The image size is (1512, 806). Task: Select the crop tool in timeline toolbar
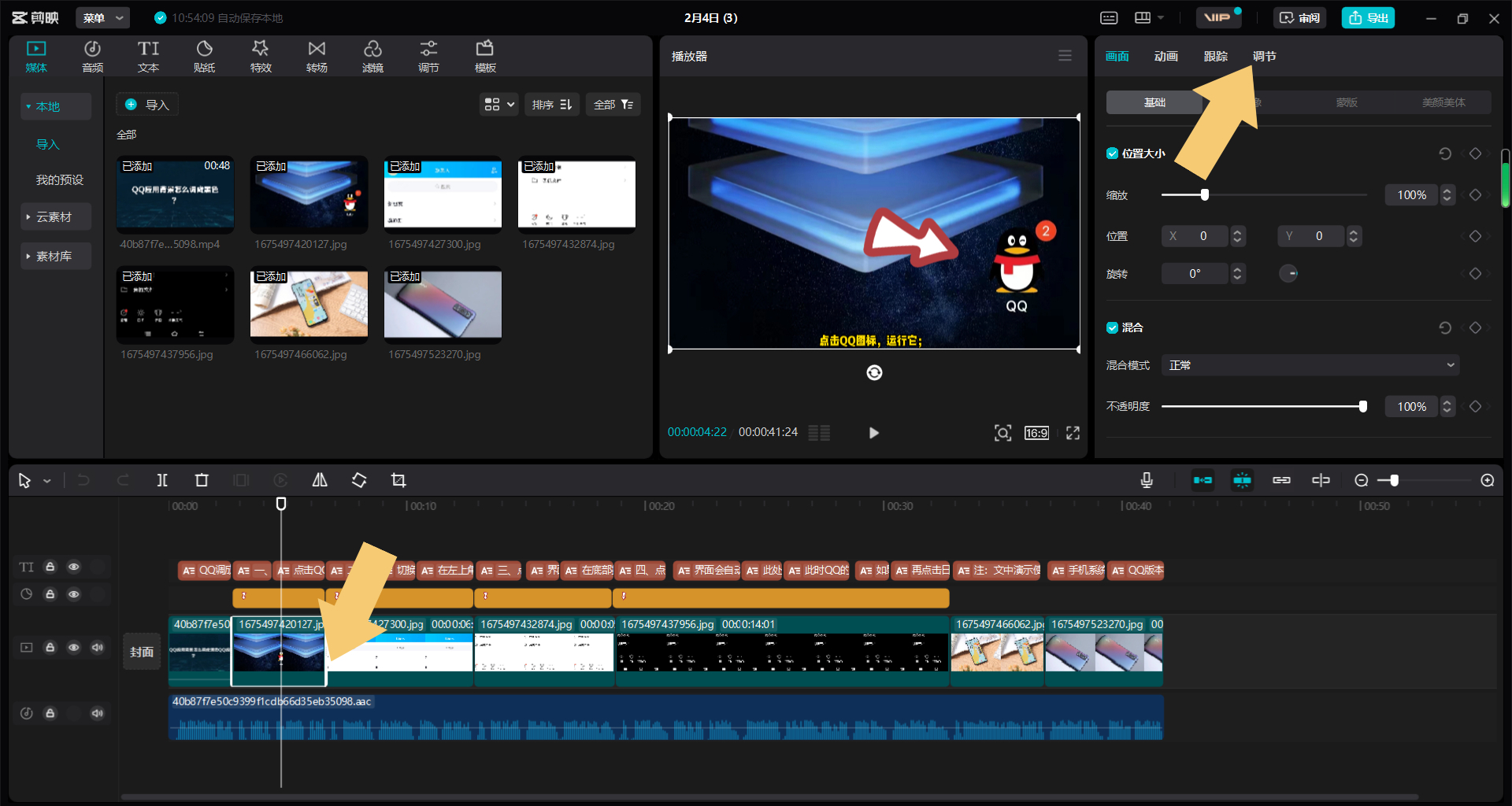(398, 480)
